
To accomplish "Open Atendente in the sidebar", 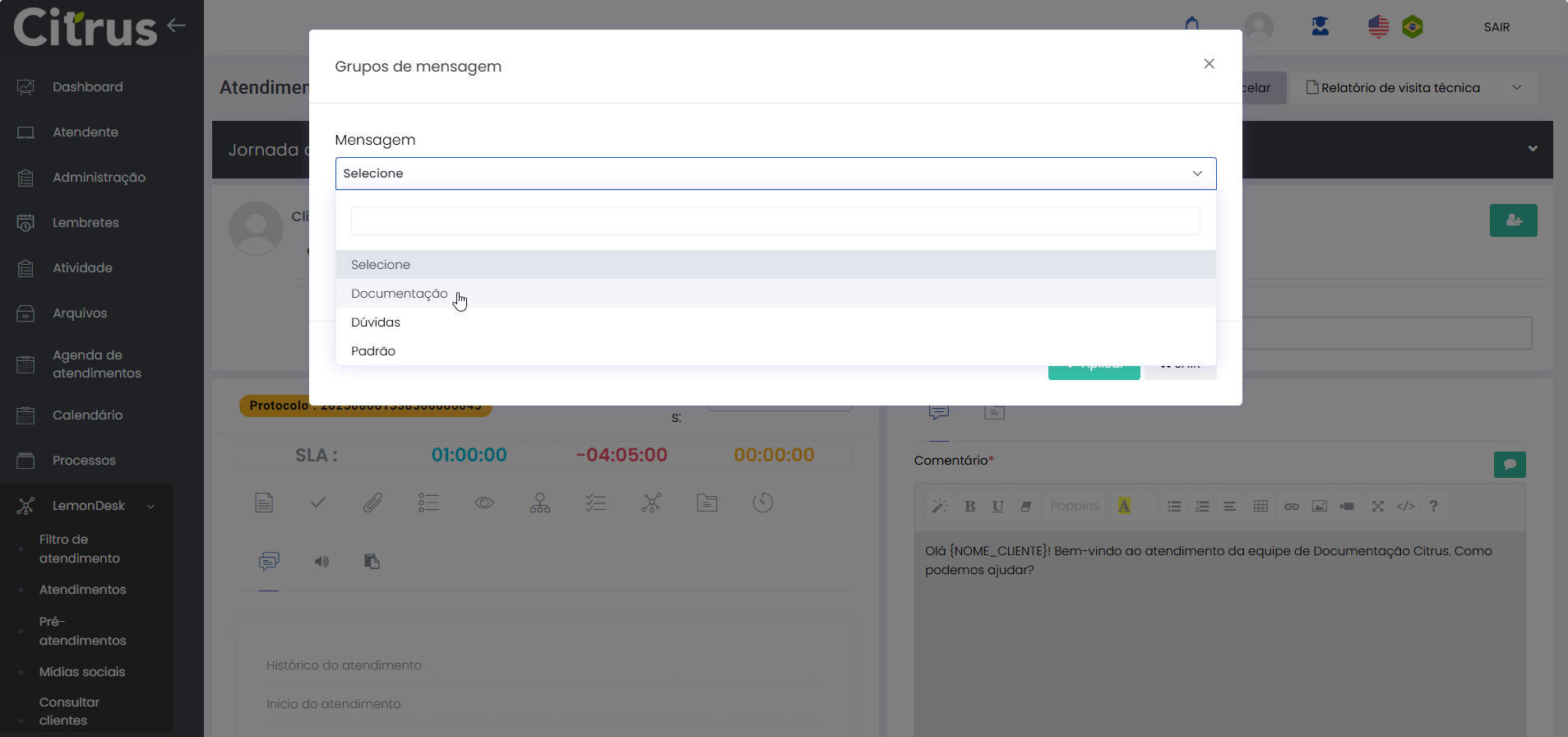I will (x=86, y=132).
